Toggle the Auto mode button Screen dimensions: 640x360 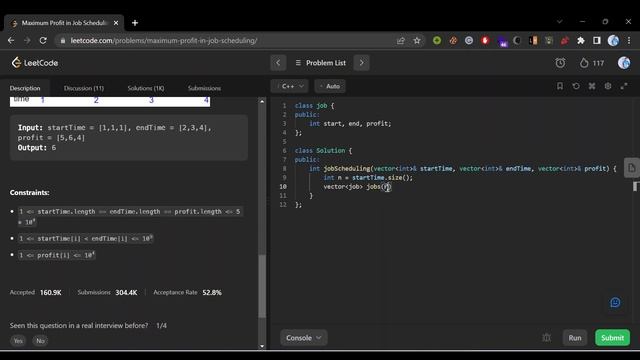[x=330, y=86]
